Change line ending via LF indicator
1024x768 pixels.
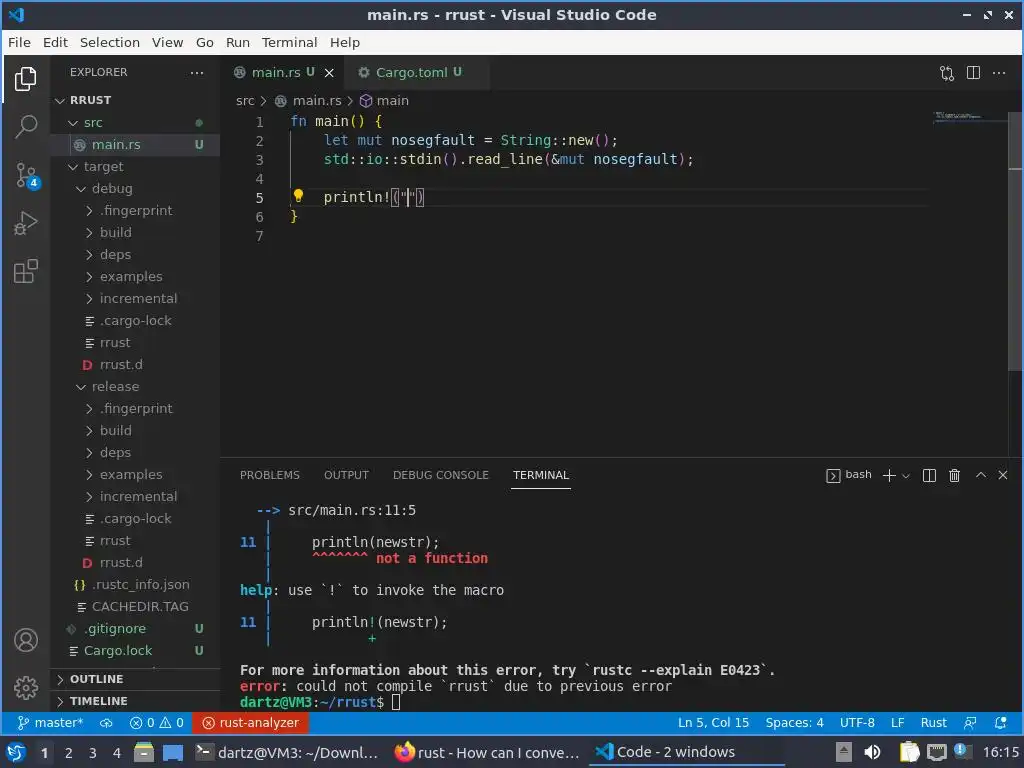pos(898,723)
